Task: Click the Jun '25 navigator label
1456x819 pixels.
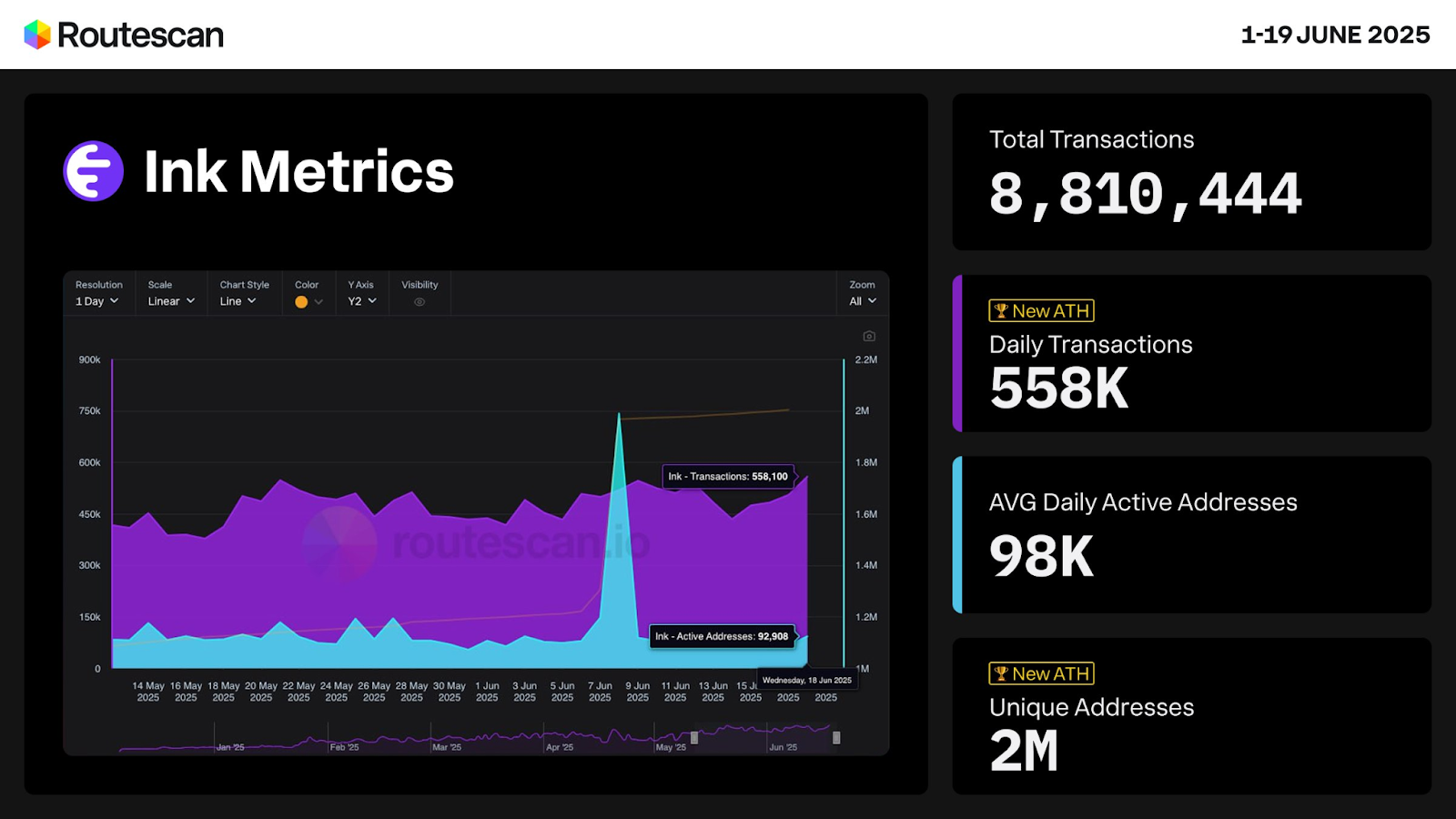Action: 783,747
